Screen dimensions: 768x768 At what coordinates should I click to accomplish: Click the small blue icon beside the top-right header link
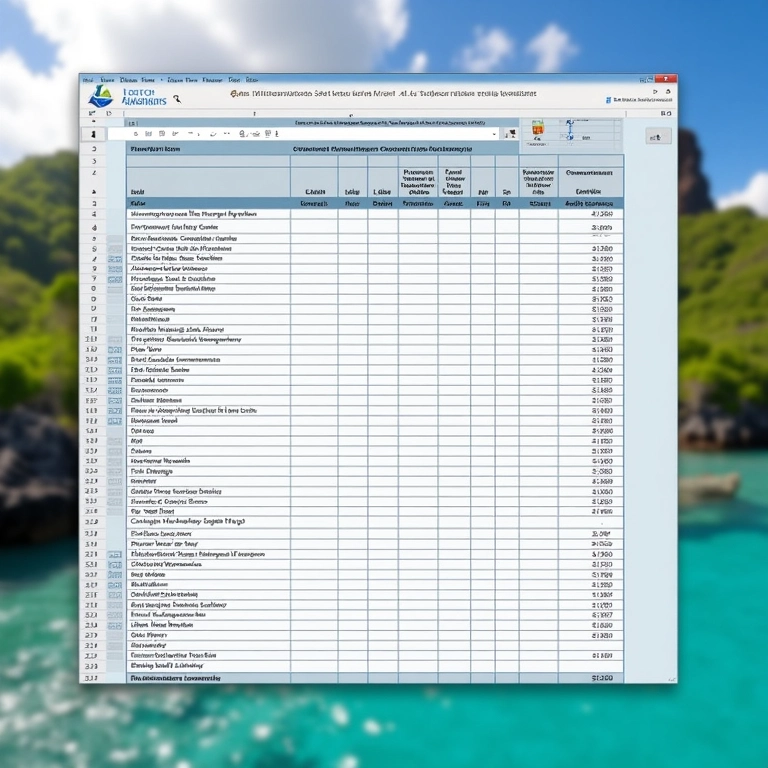point(608,100)
